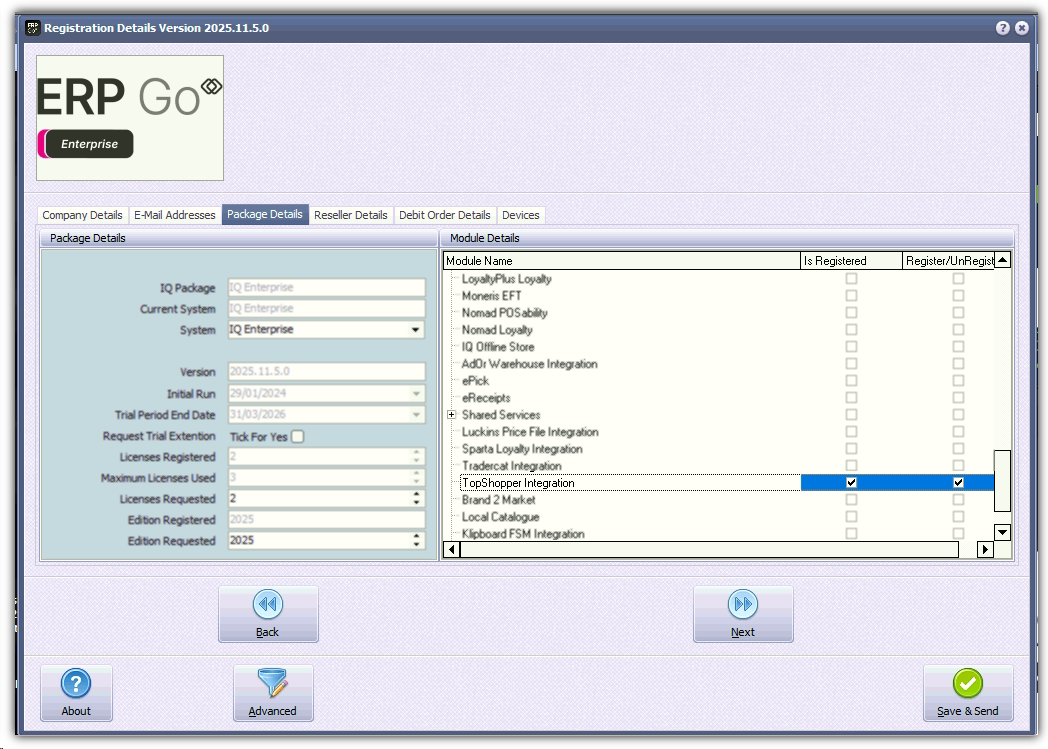Click the horizontal scrollbar right arrow
Viewport: 1048px width, 749px height.
pos(985,549)
